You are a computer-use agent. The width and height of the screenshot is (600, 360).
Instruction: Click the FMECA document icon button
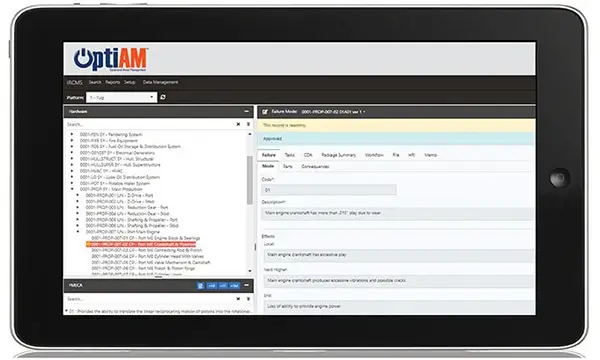(x=201, y=285)
